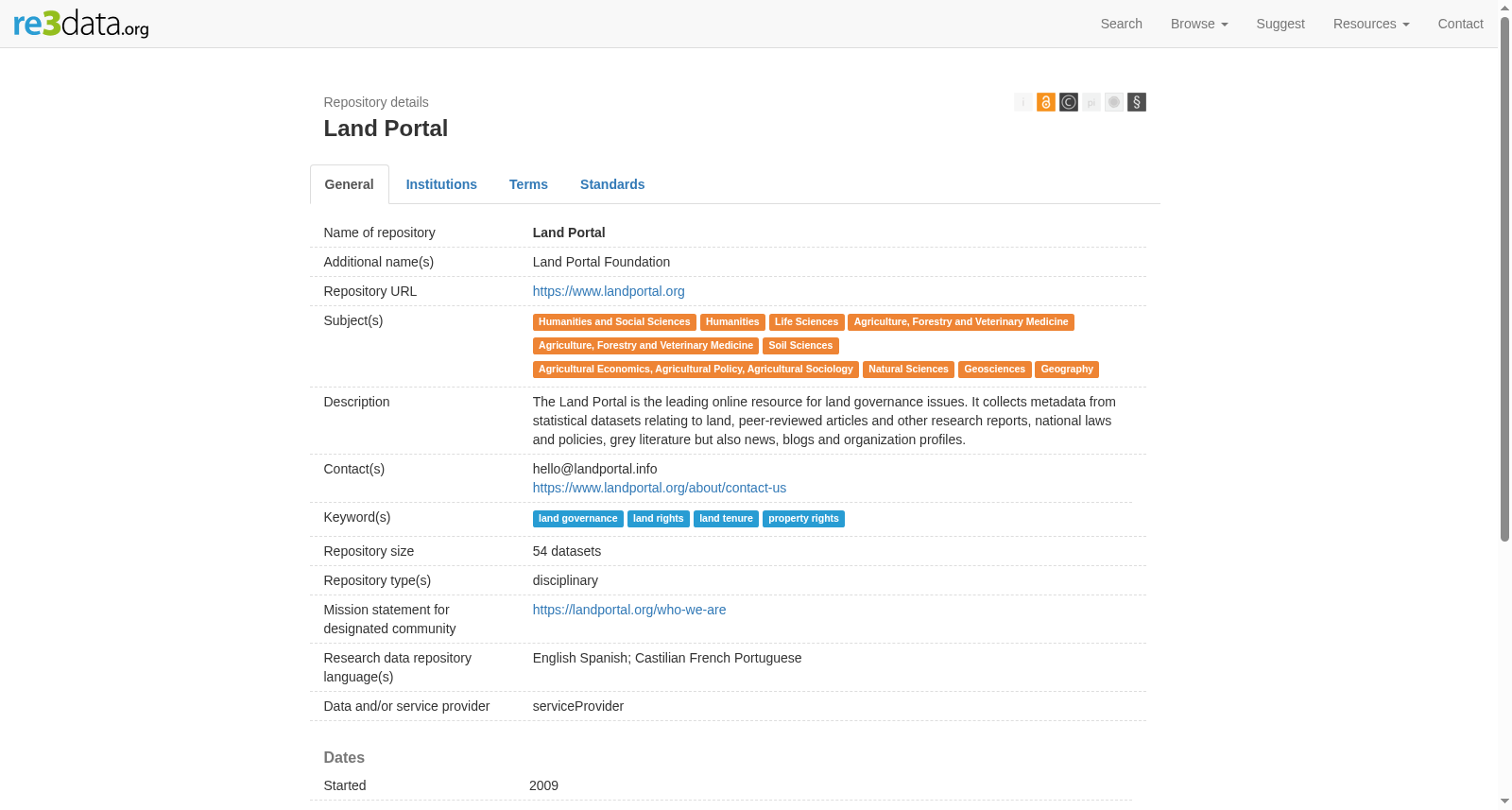The image size is (1512, 810).
Task: Click the faded 'pi' persistent identifier badge
Action: click(x=1091, y=102)
